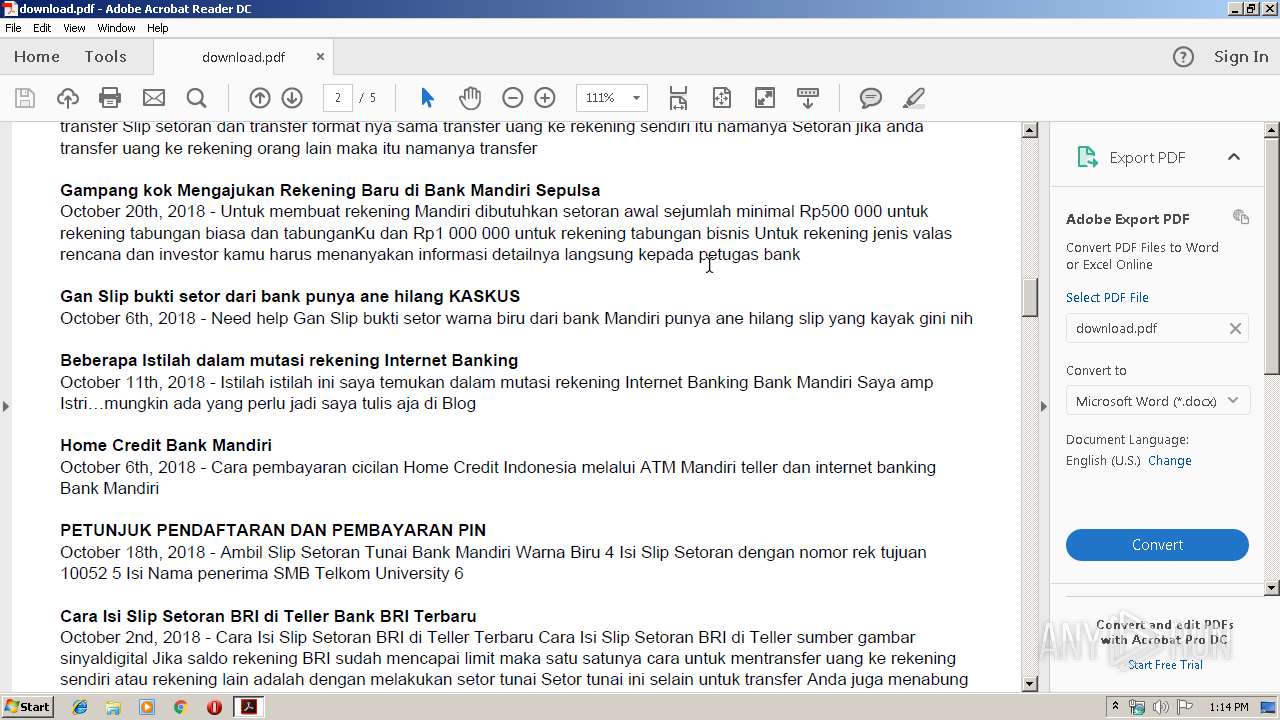Open the Edit menu
This screenshot has height=720, width=1280.
tap(42, 28)
